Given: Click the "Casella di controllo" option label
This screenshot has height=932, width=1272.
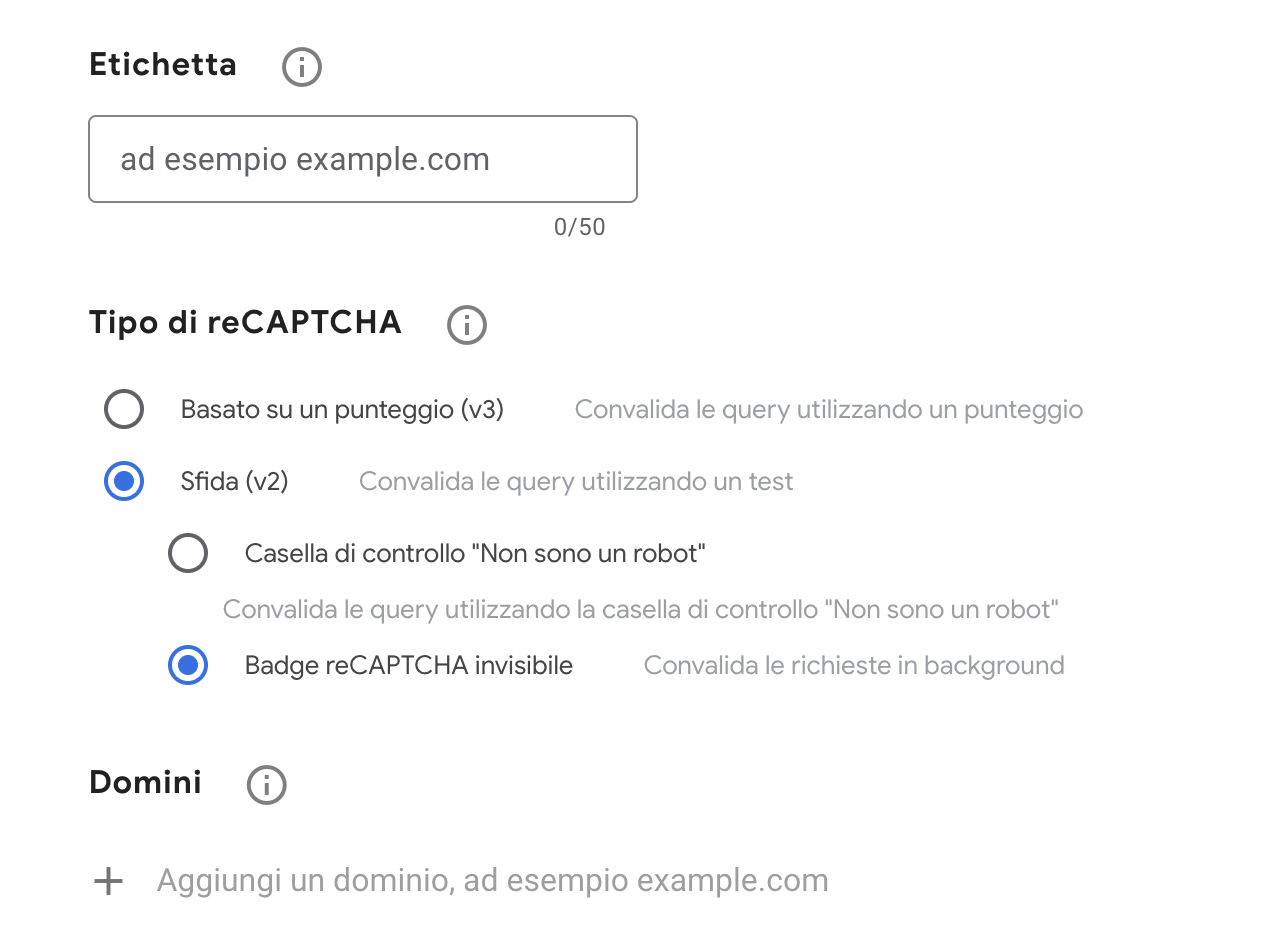Looking at the screenshot, I should point(475,553).
